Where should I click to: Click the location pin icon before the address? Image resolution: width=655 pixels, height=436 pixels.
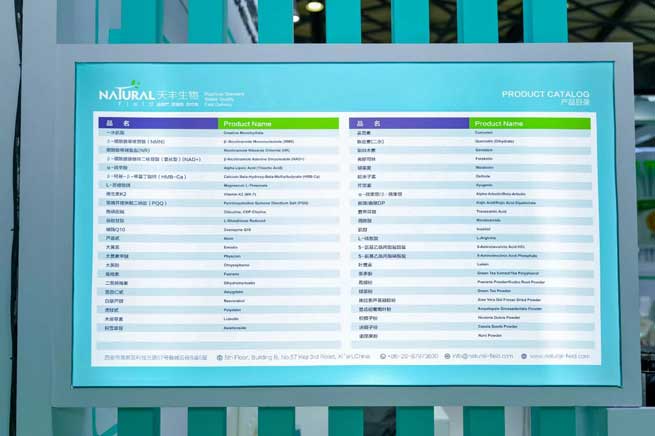click(x=218, y=356)
